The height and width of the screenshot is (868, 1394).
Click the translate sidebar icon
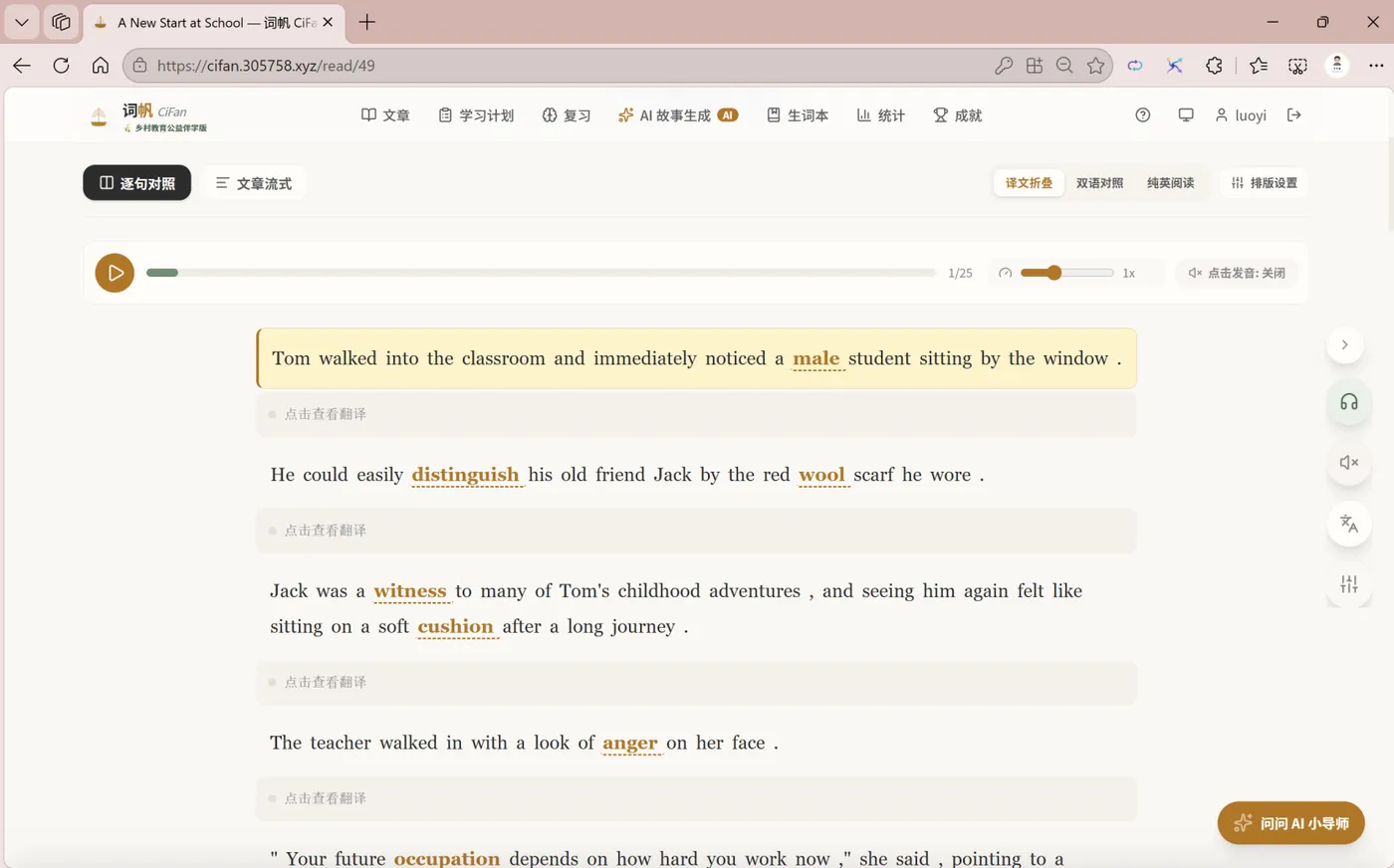click(x=1349, y=524)
